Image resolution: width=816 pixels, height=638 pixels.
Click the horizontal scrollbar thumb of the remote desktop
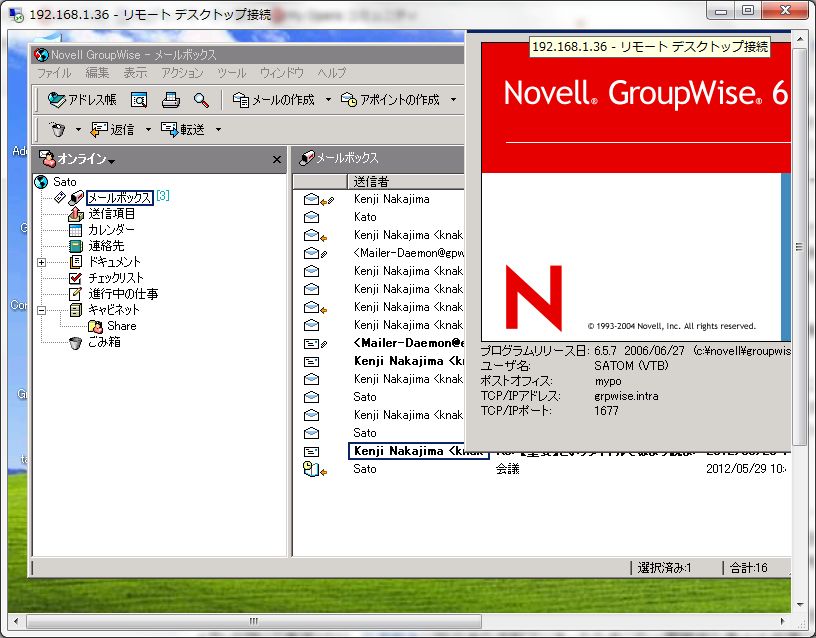(x=254, y=621)
